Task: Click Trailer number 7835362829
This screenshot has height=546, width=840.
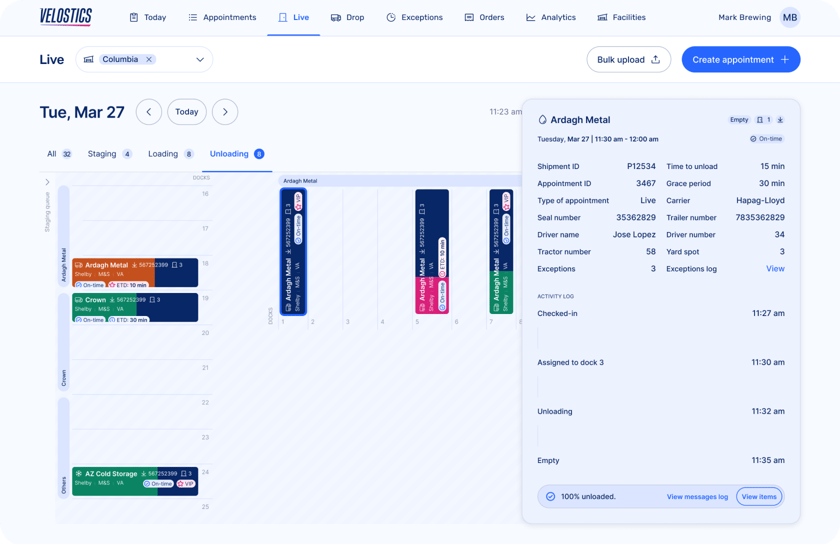Action: (x=760, y=218)
